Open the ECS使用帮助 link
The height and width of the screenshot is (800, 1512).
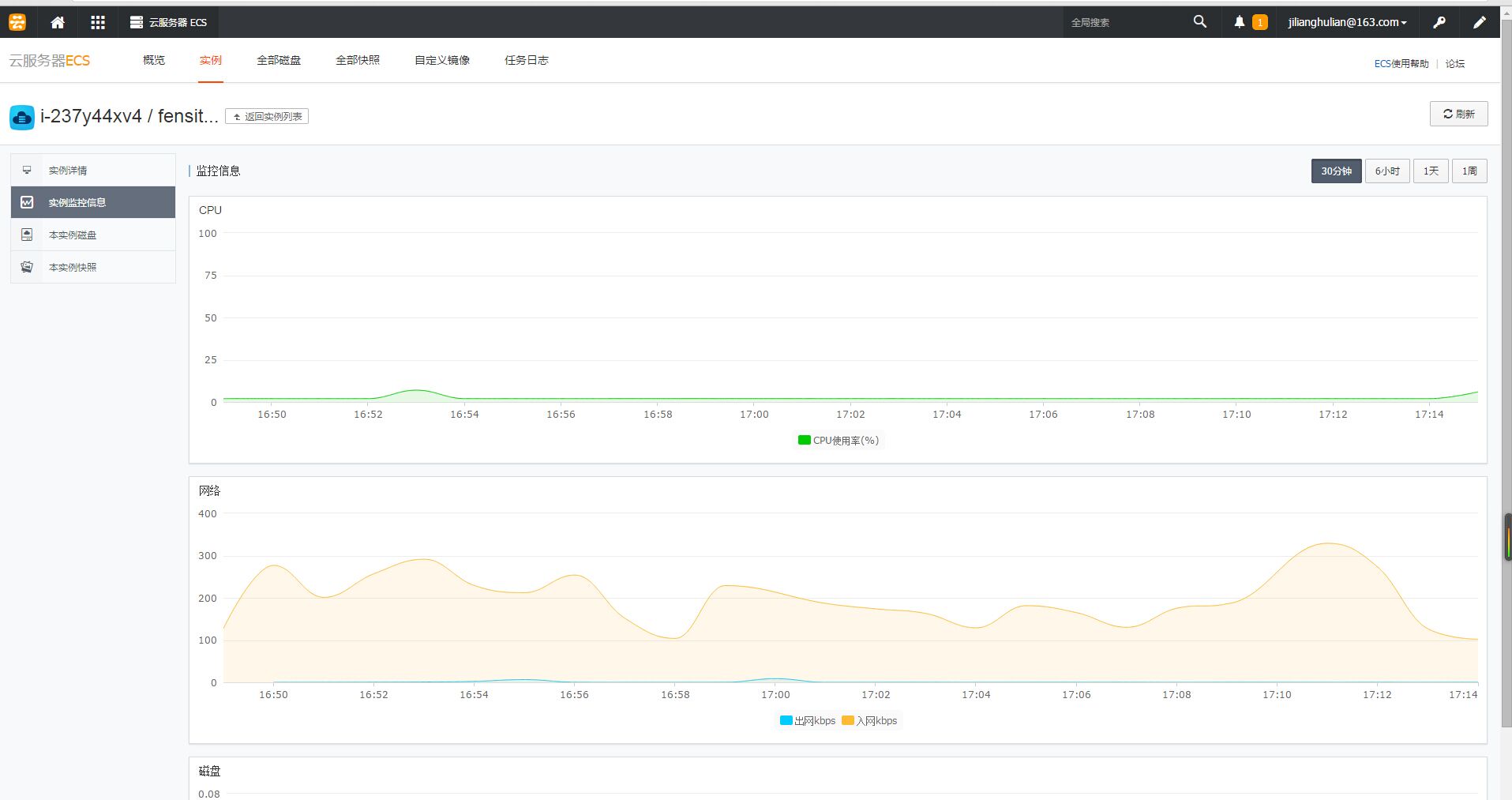point(1401,63)
